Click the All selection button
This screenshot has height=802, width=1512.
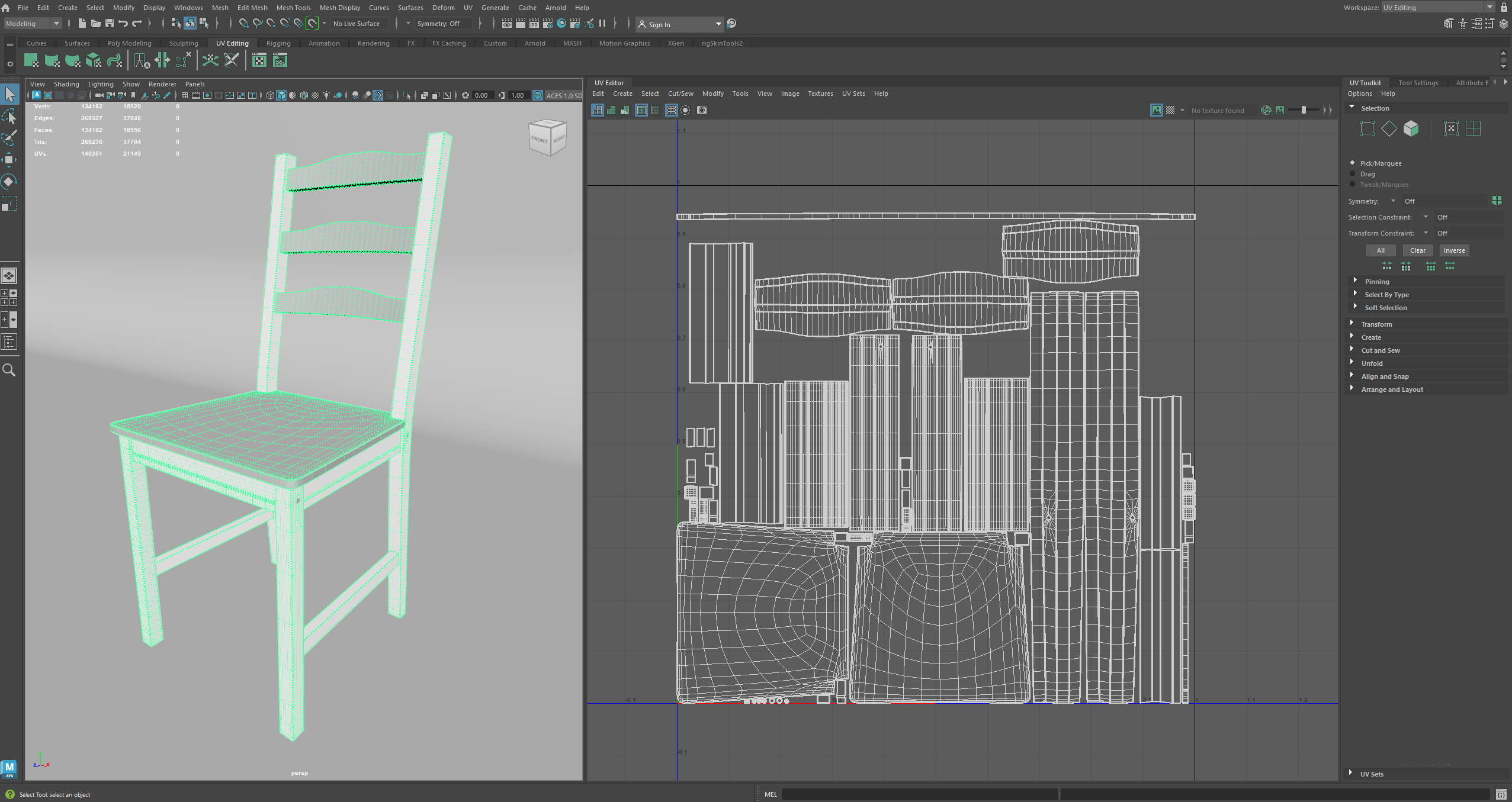[x=1381, y=250]
